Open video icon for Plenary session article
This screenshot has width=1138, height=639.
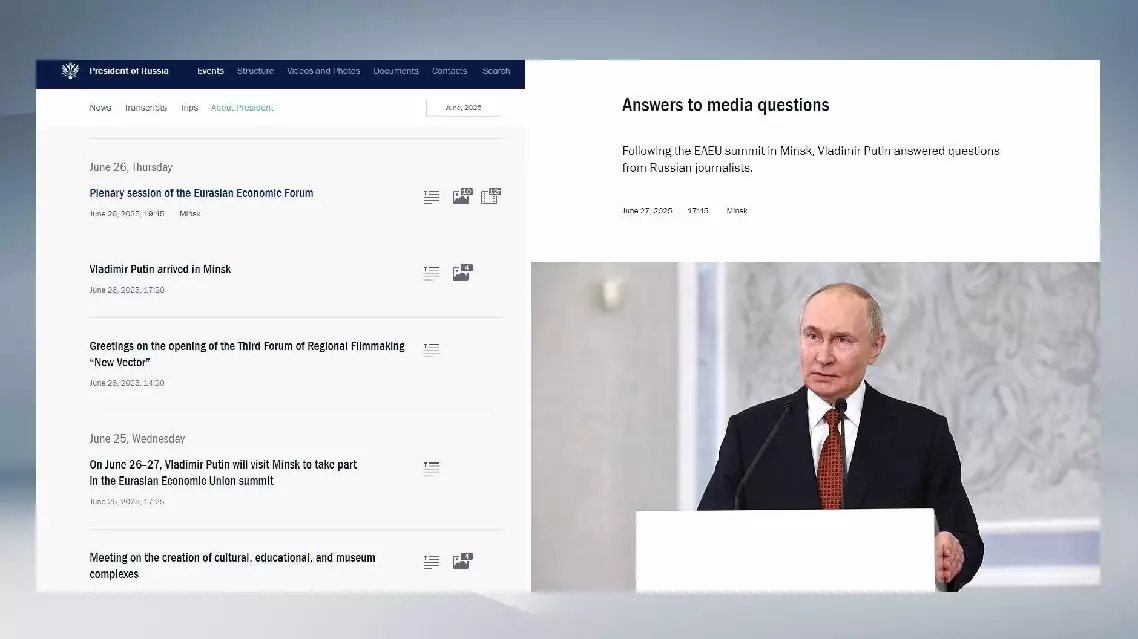[x=490, y=196]
